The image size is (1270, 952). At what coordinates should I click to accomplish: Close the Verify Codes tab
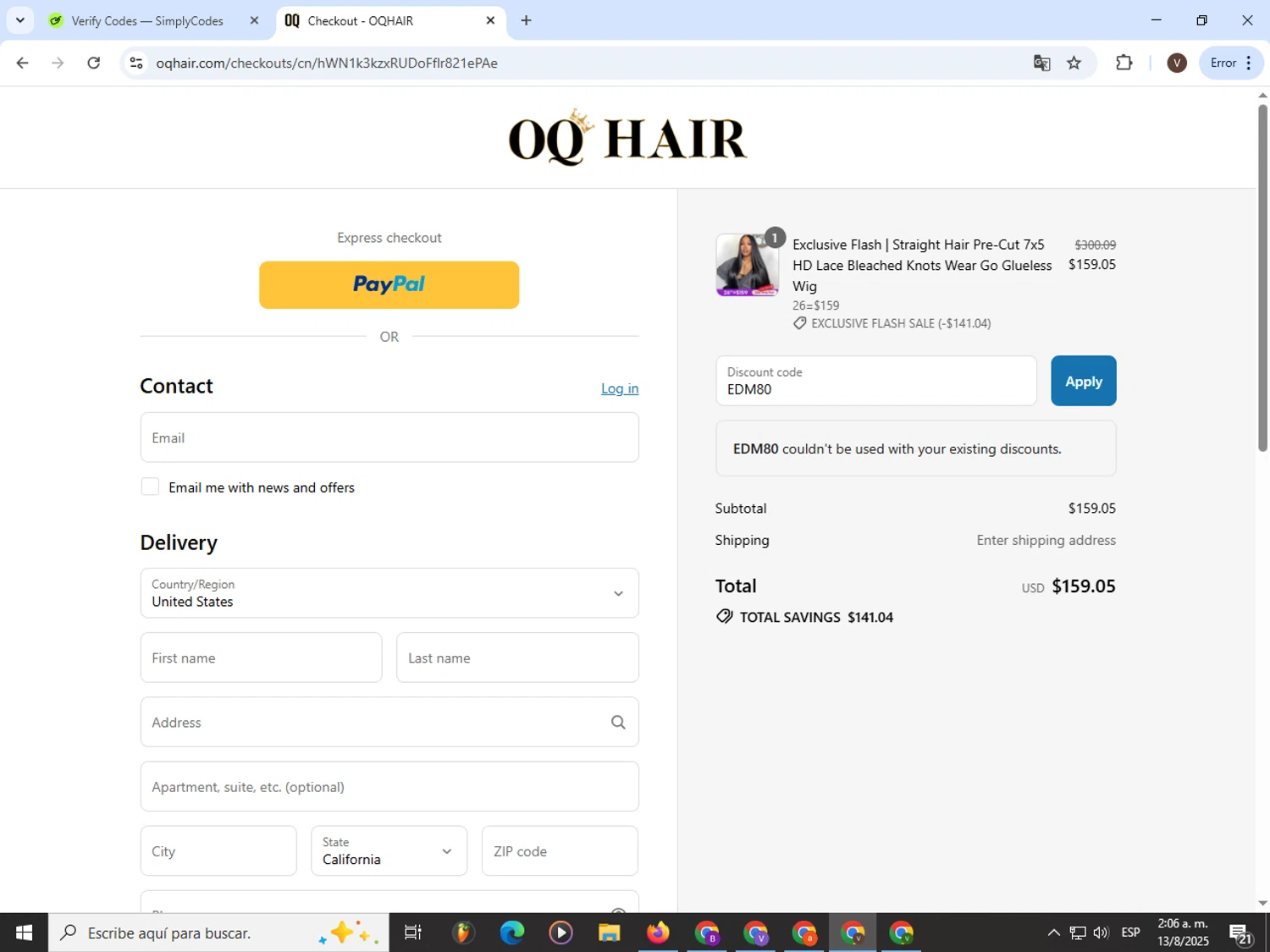point(254,20)
